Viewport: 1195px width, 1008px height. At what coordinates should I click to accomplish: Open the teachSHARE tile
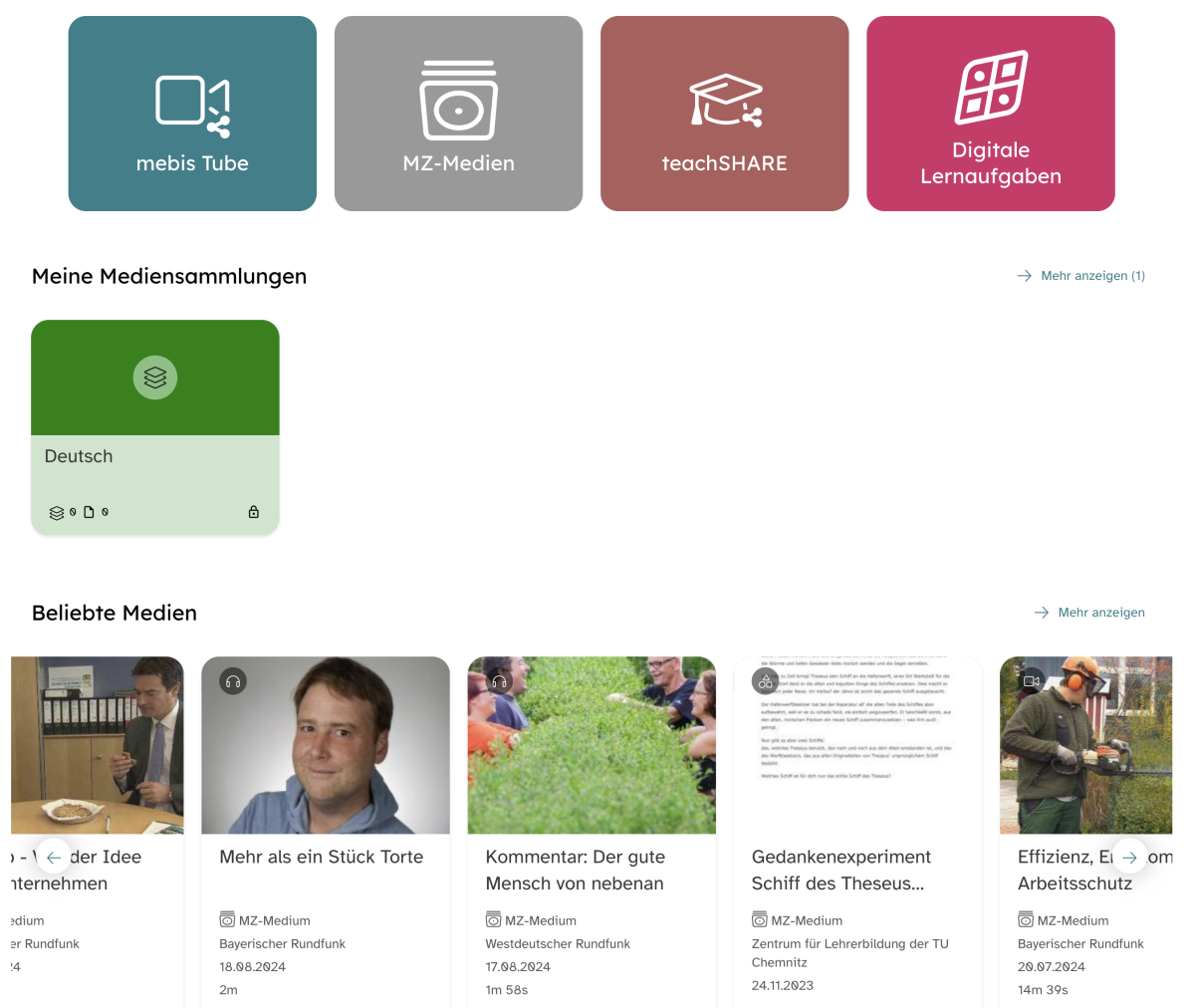(724, 114)
